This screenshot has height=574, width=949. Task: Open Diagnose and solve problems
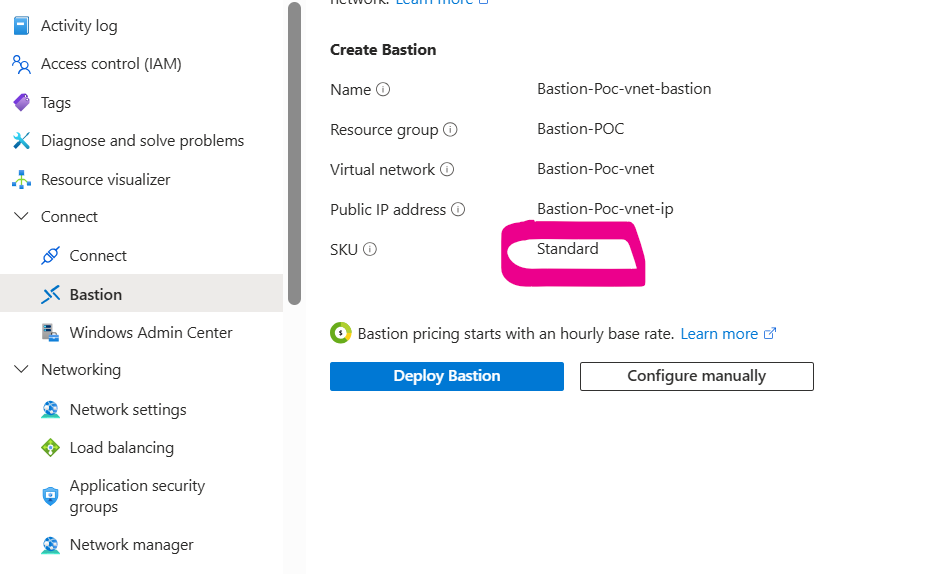point(142,141)
